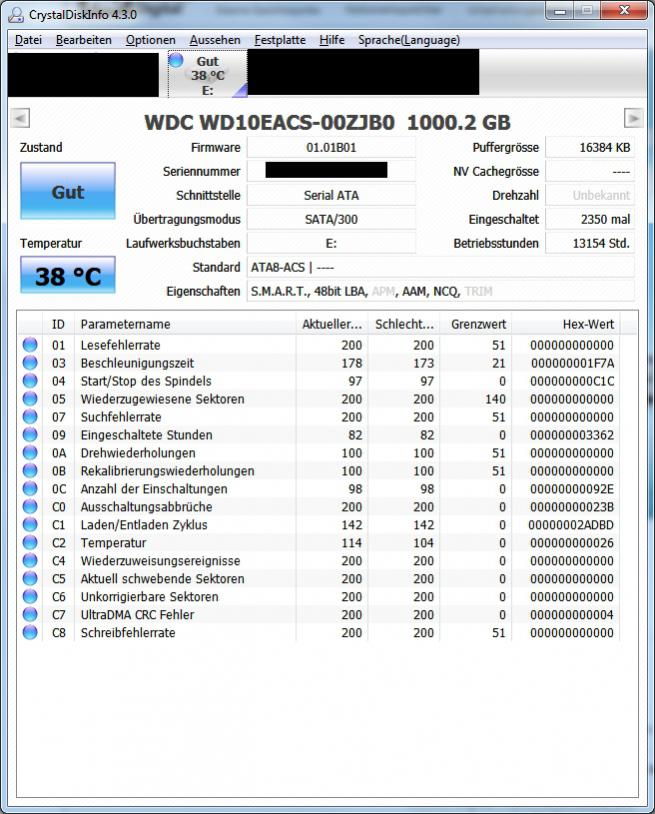Screen dimensions: 655x814
Task: Click the 38 °C temperature button
Action: 67,276
